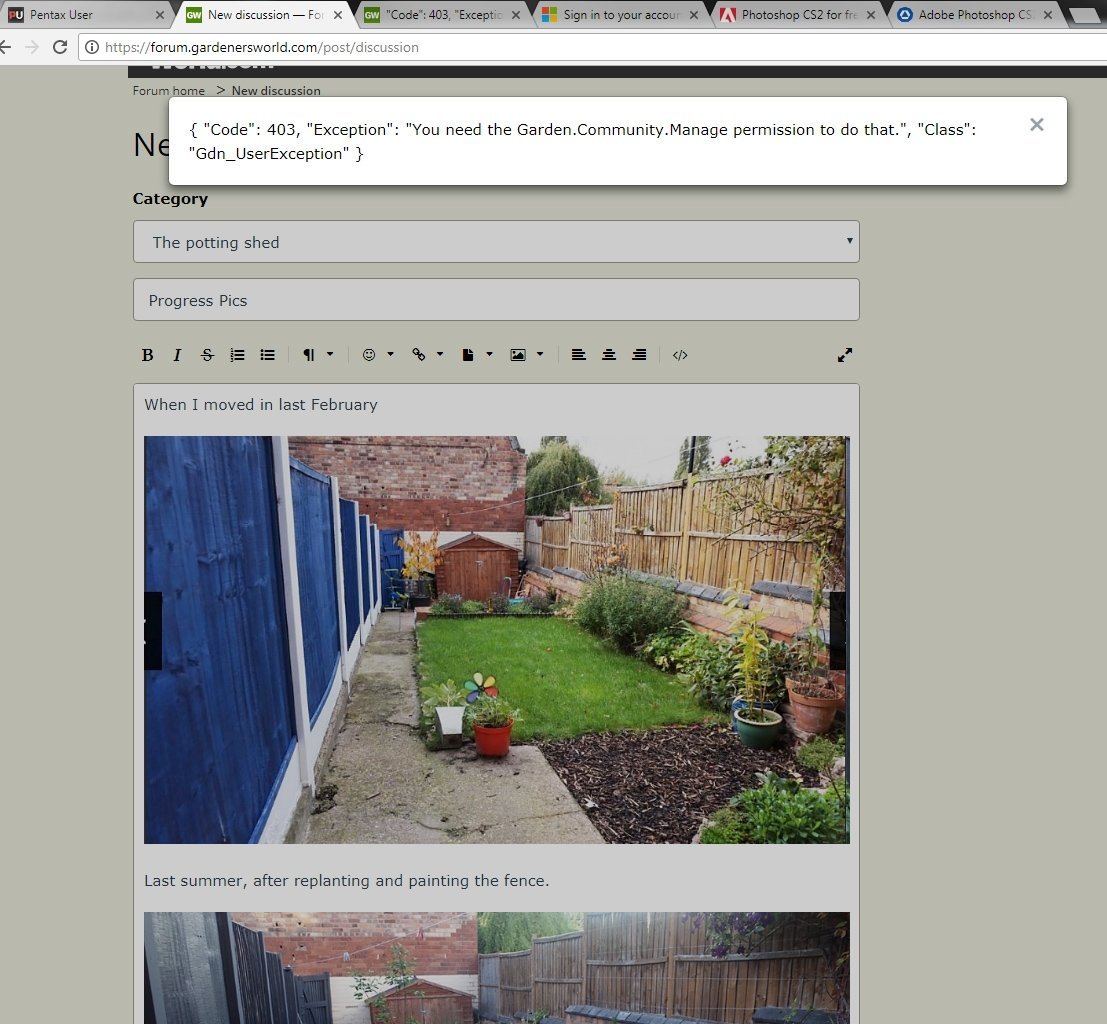
Task: Expand editor to full screen
Action: [844, 355]
